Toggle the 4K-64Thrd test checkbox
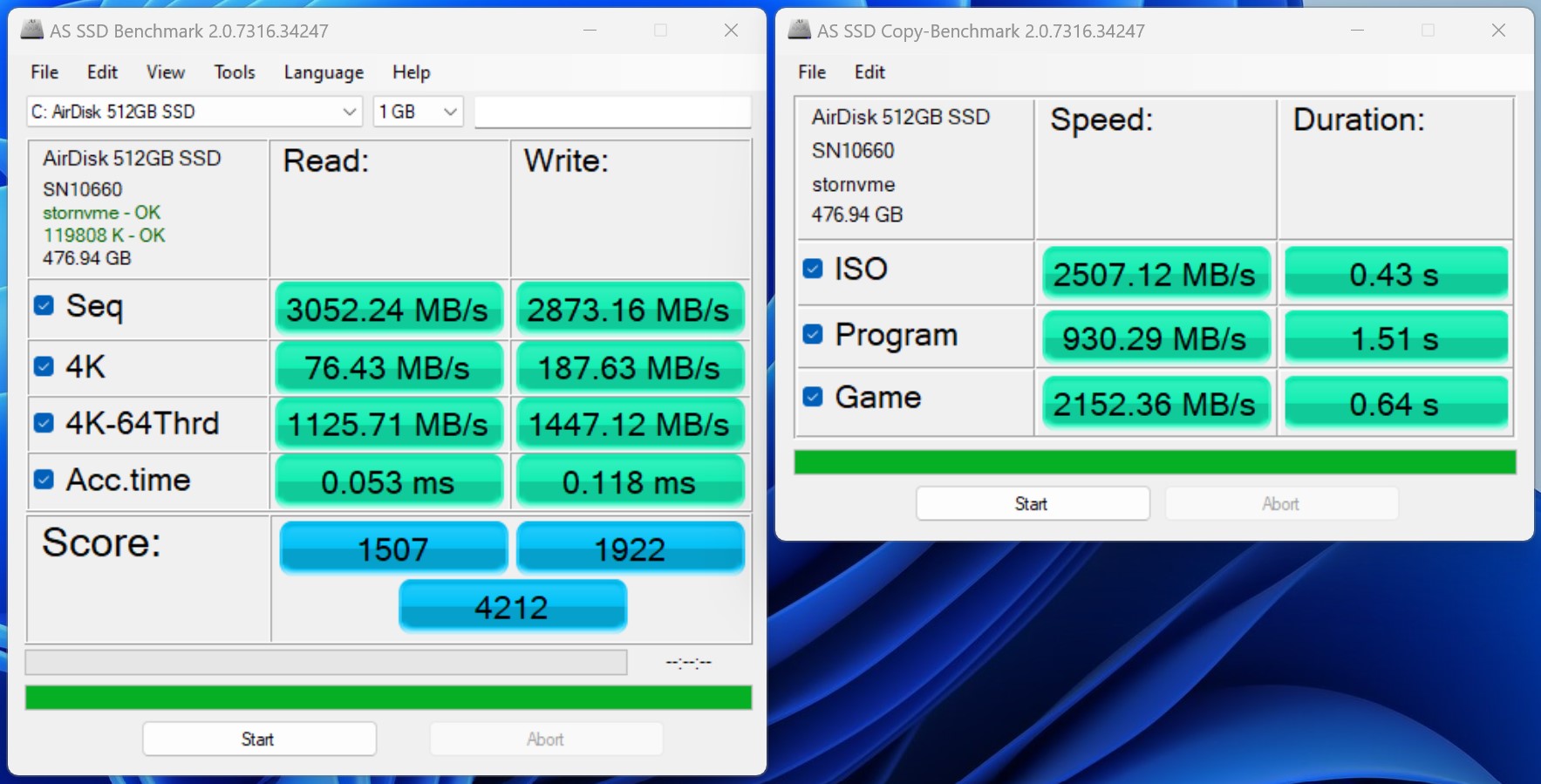The height and width of the screenshot is (784, 1541). click(44, 423)
